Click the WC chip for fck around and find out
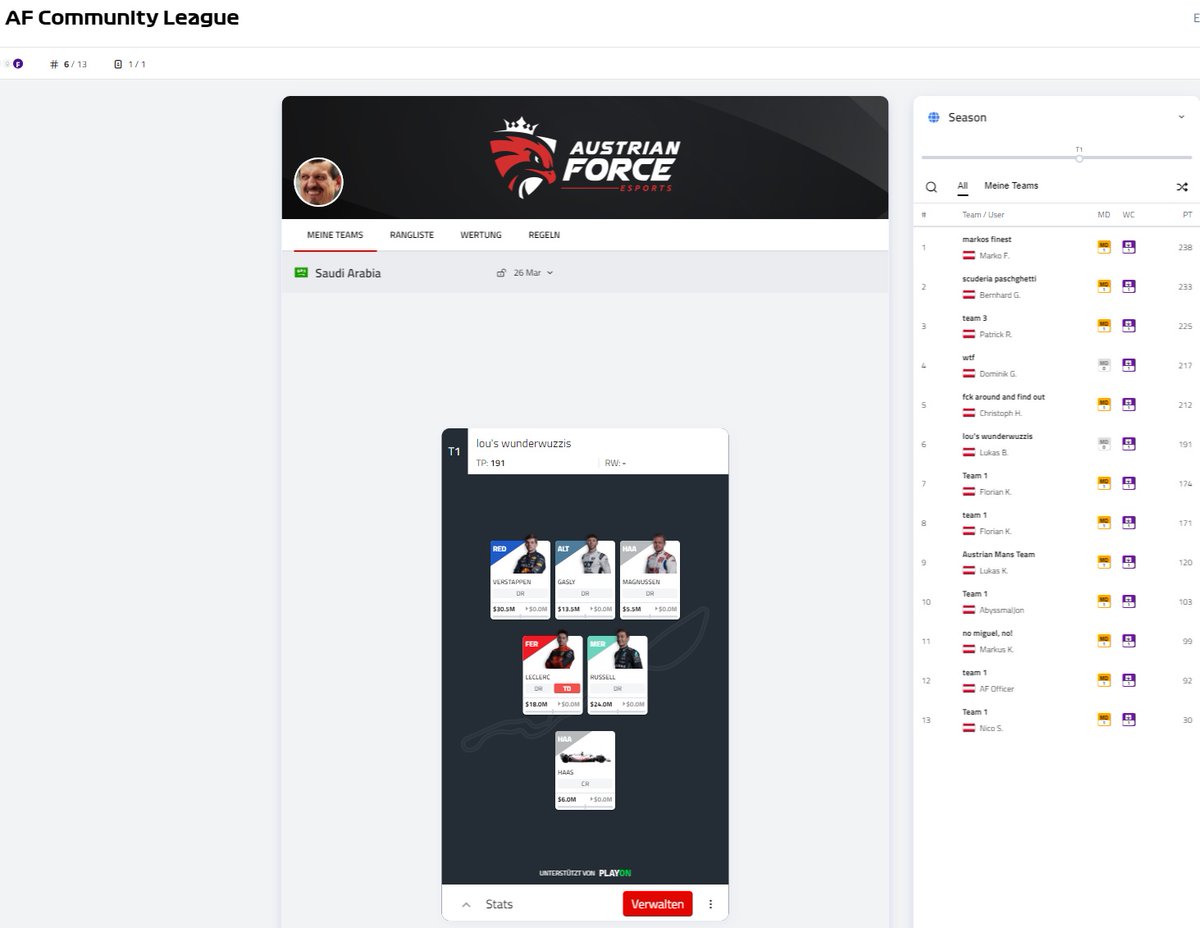This screenshot has width=1200, height=928. [1128, 404]
